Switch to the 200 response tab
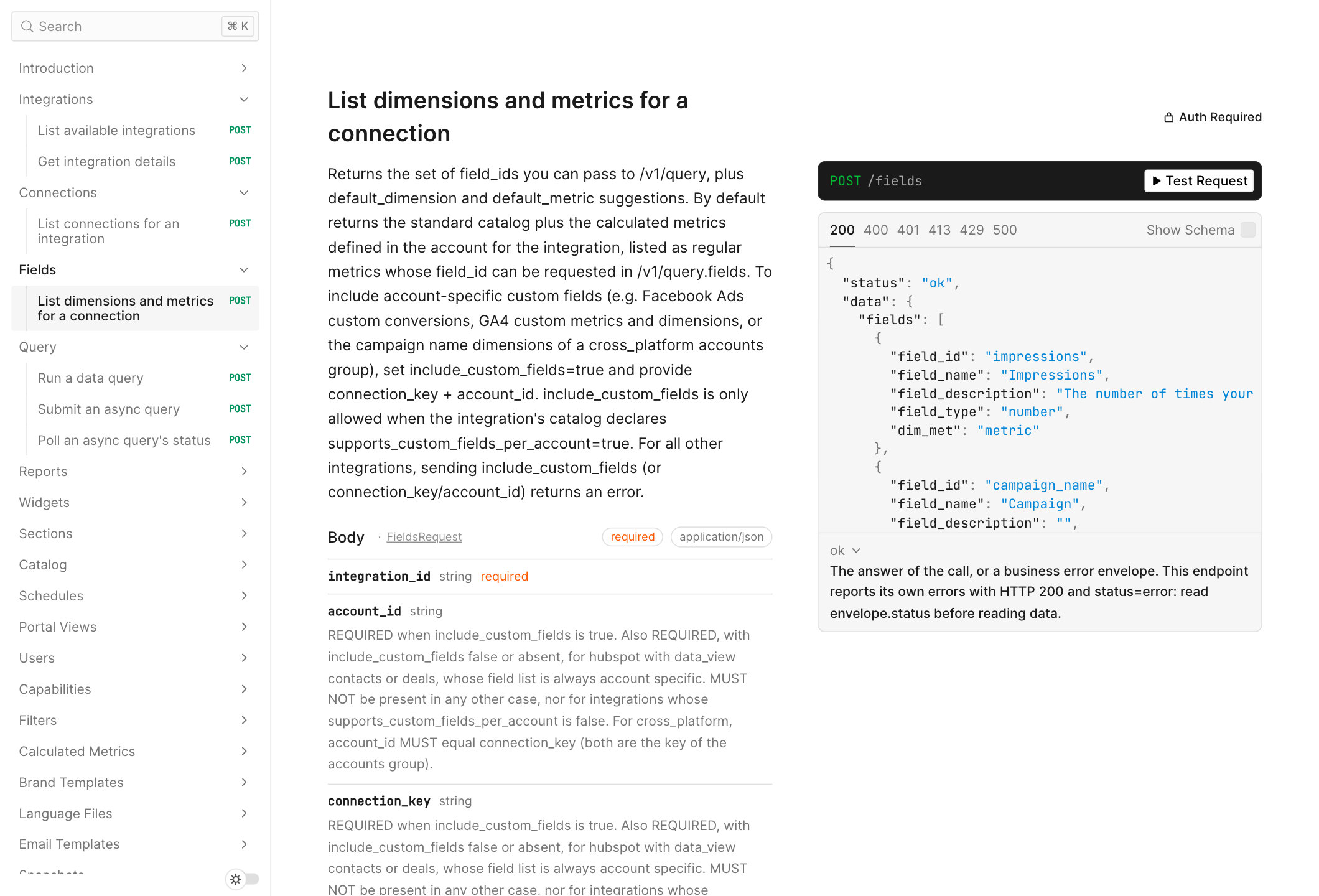The width and height of the screenshot is (1319, 896). tap(842, 230)
